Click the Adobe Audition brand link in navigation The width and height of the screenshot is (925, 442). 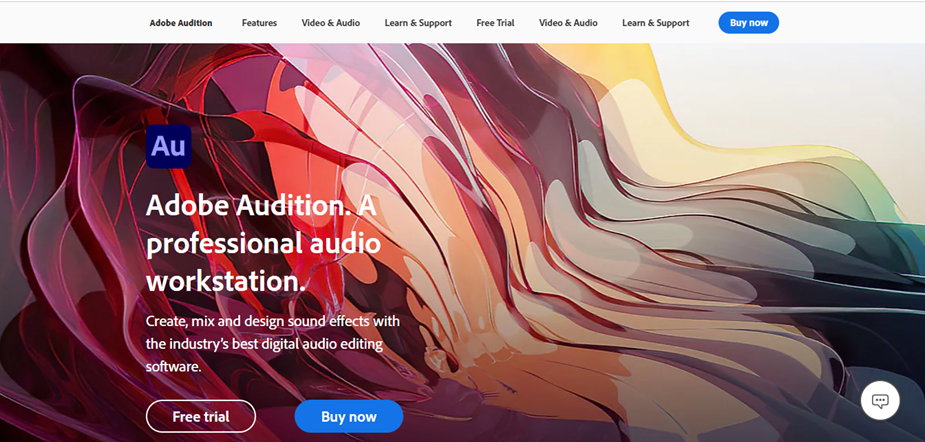[x=181, y=23]
